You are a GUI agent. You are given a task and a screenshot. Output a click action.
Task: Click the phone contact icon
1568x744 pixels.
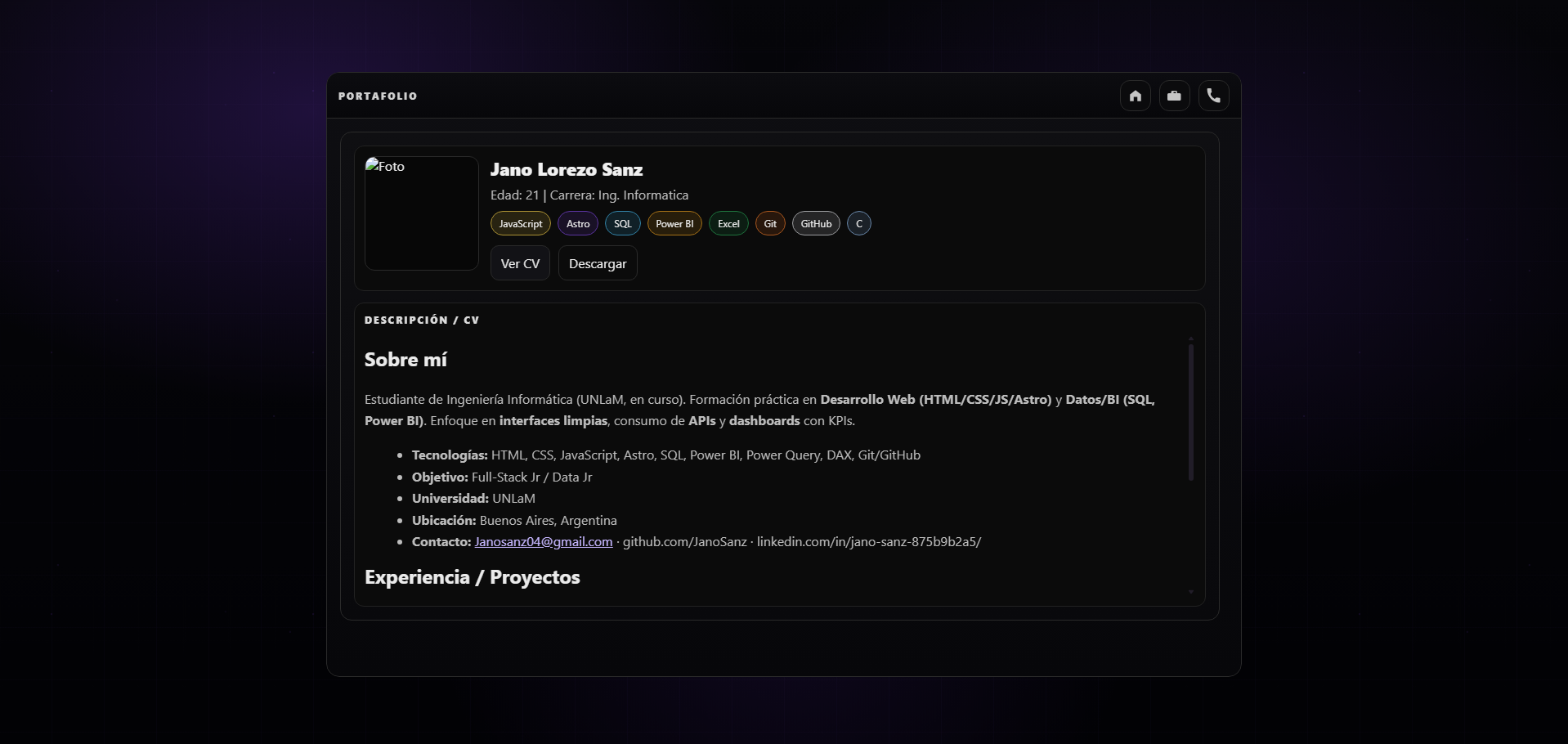tap(1213, 96)
